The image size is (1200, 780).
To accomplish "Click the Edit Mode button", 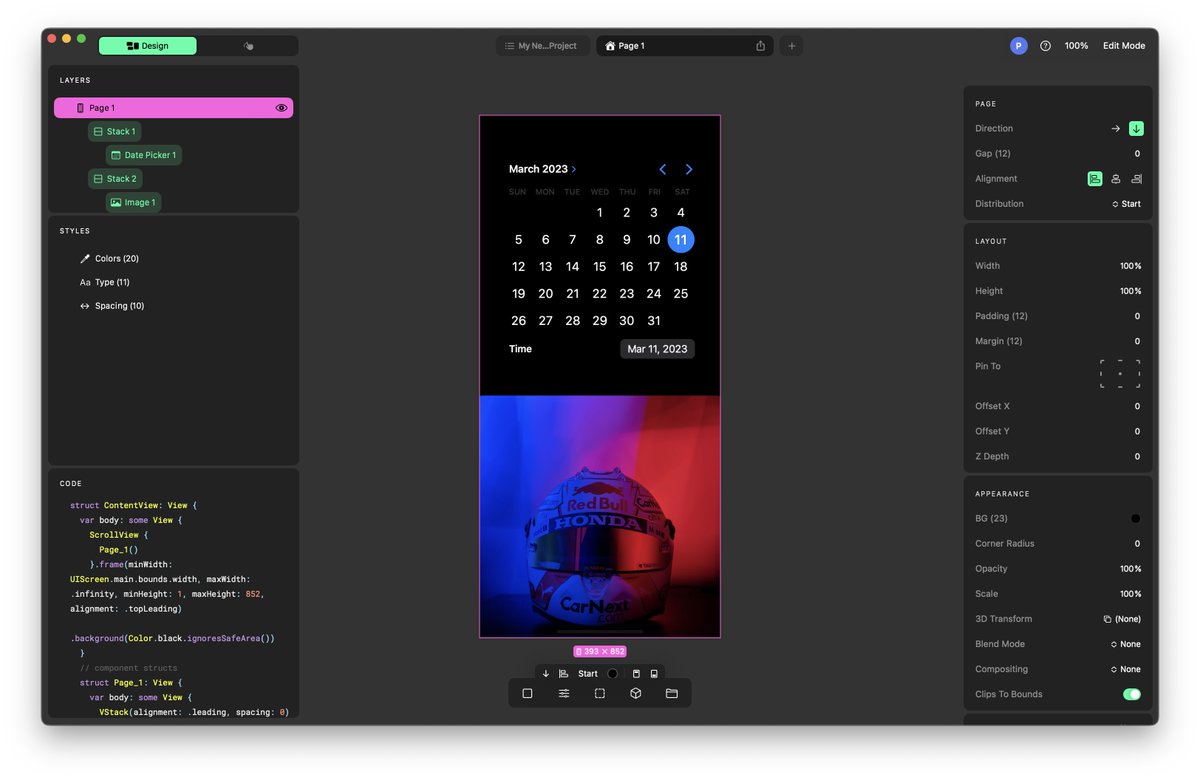I will click(1124, 46).
